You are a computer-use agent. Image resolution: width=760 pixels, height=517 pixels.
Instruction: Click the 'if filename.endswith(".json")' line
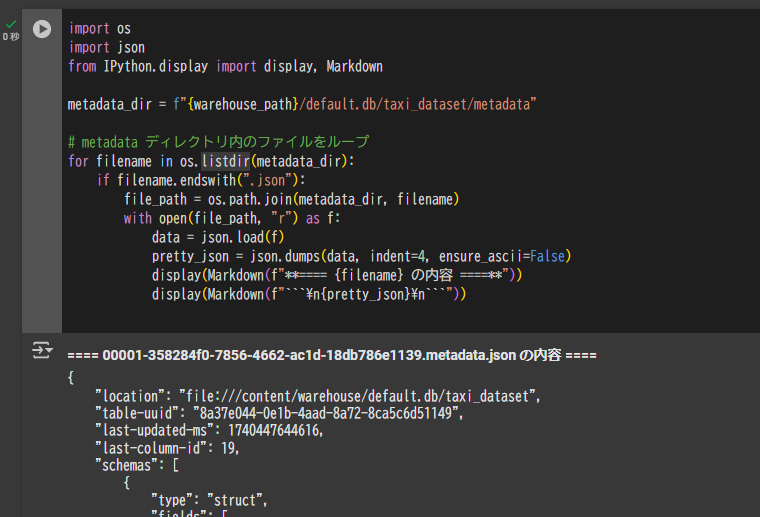click(x=201, y=180)
